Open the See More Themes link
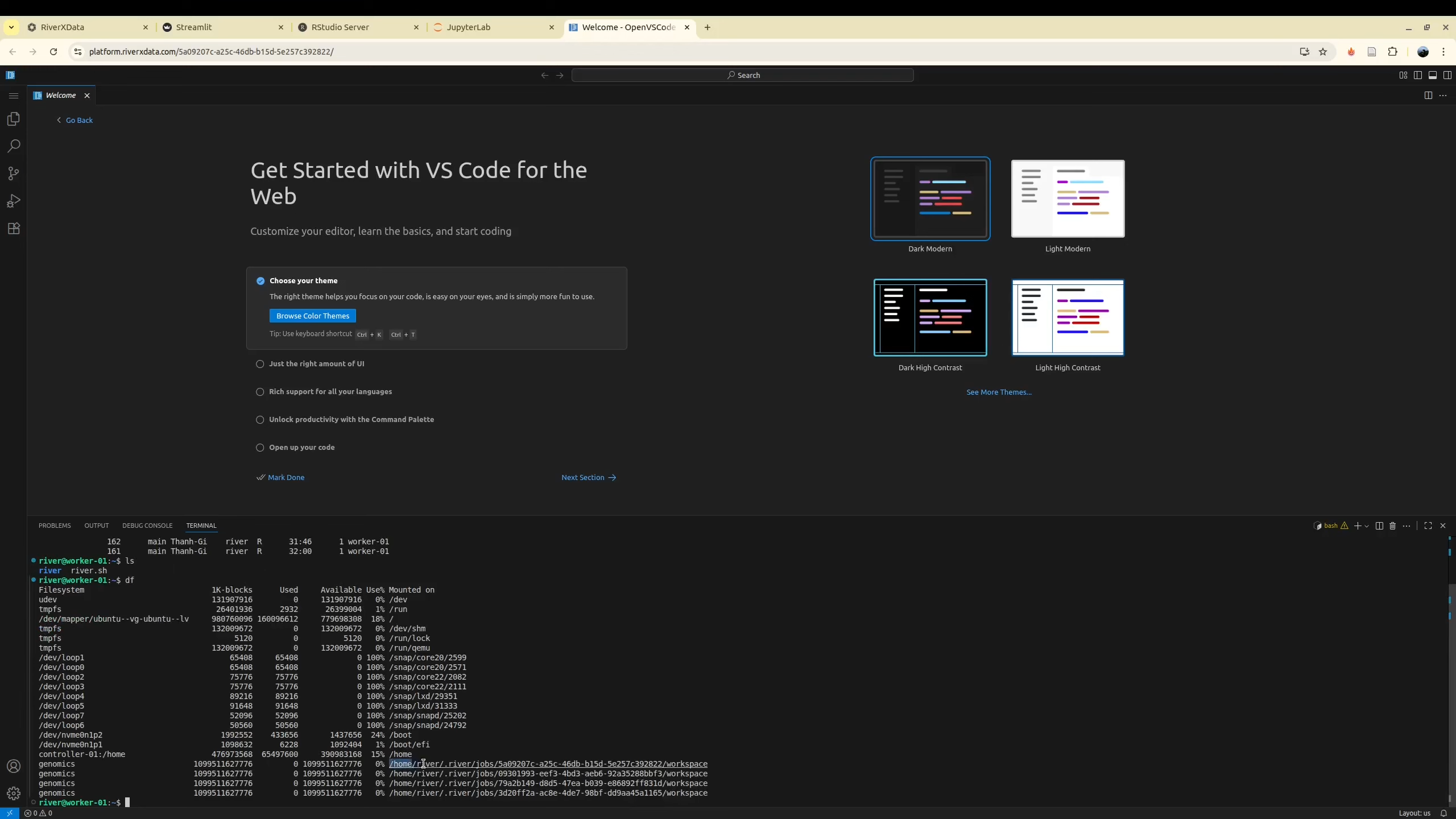 [x=998, y=392]
